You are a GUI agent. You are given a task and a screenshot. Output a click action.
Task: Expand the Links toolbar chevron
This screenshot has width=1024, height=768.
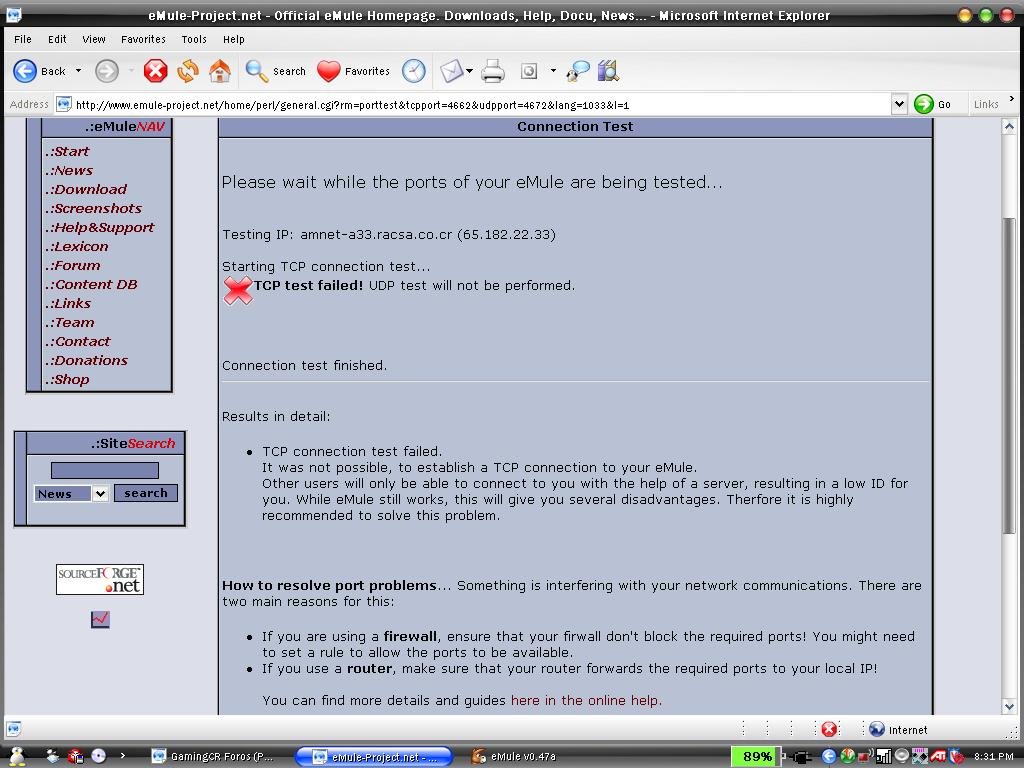[1012, 99]
